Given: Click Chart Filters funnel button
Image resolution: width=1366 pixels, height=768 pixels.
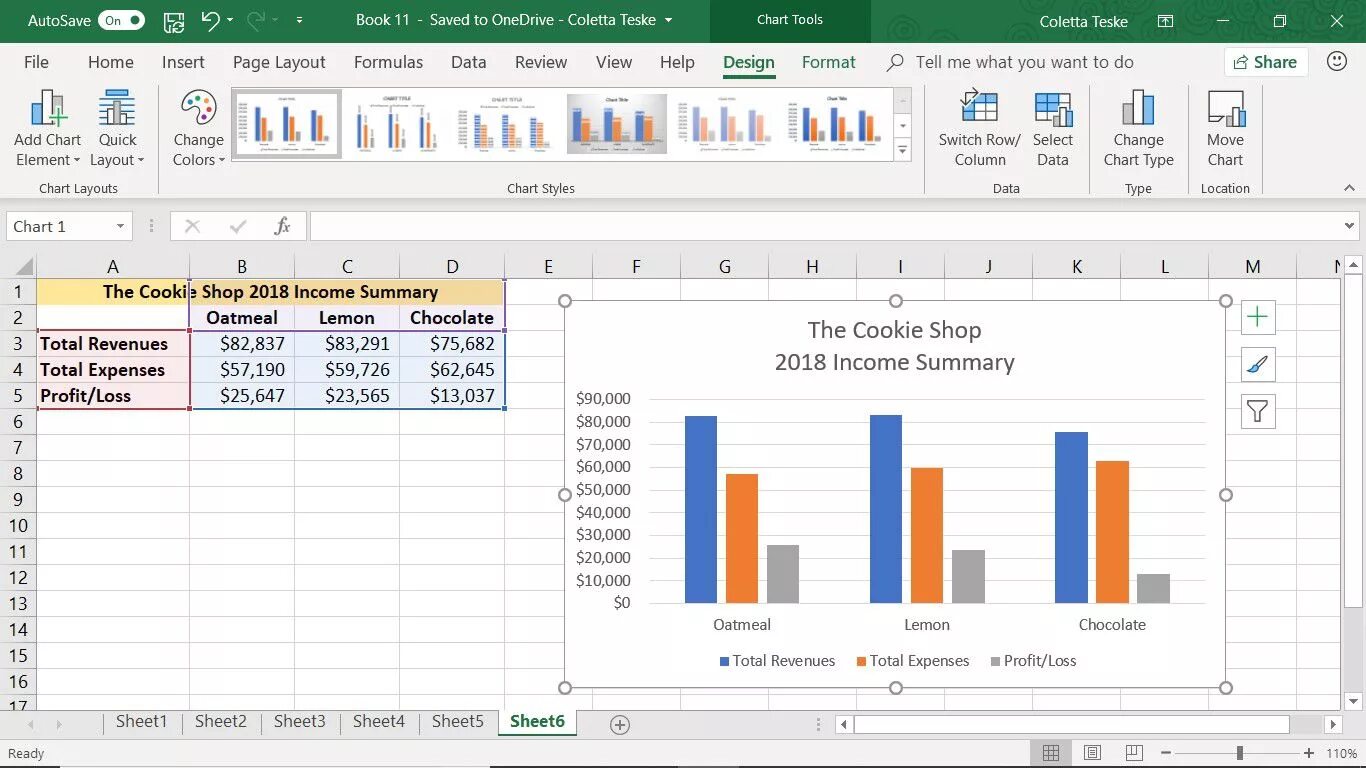Looking at the screenshot, I should pyautogui.click(x=1257, y=411).
